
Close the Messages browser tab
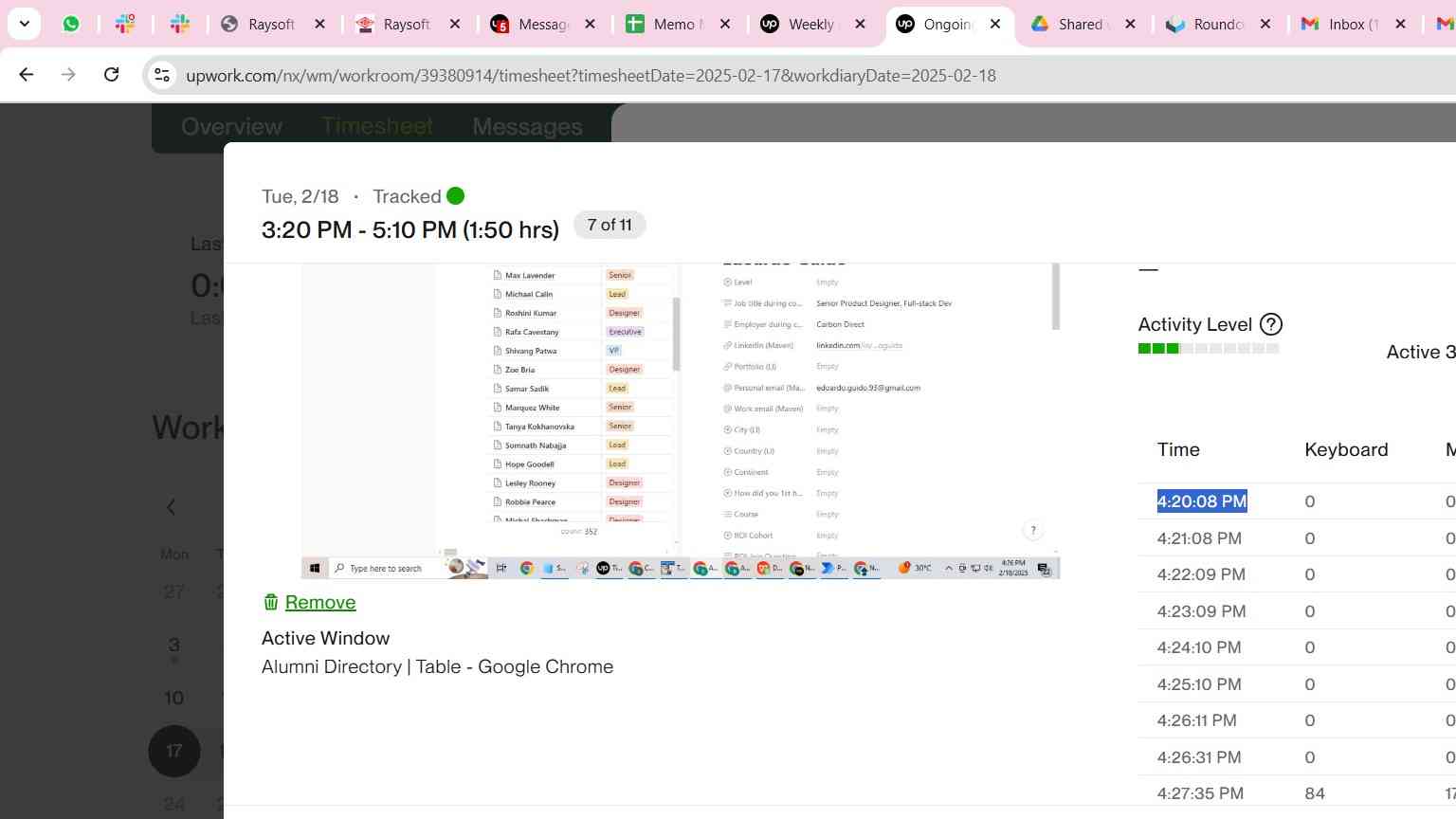(591, 24)
